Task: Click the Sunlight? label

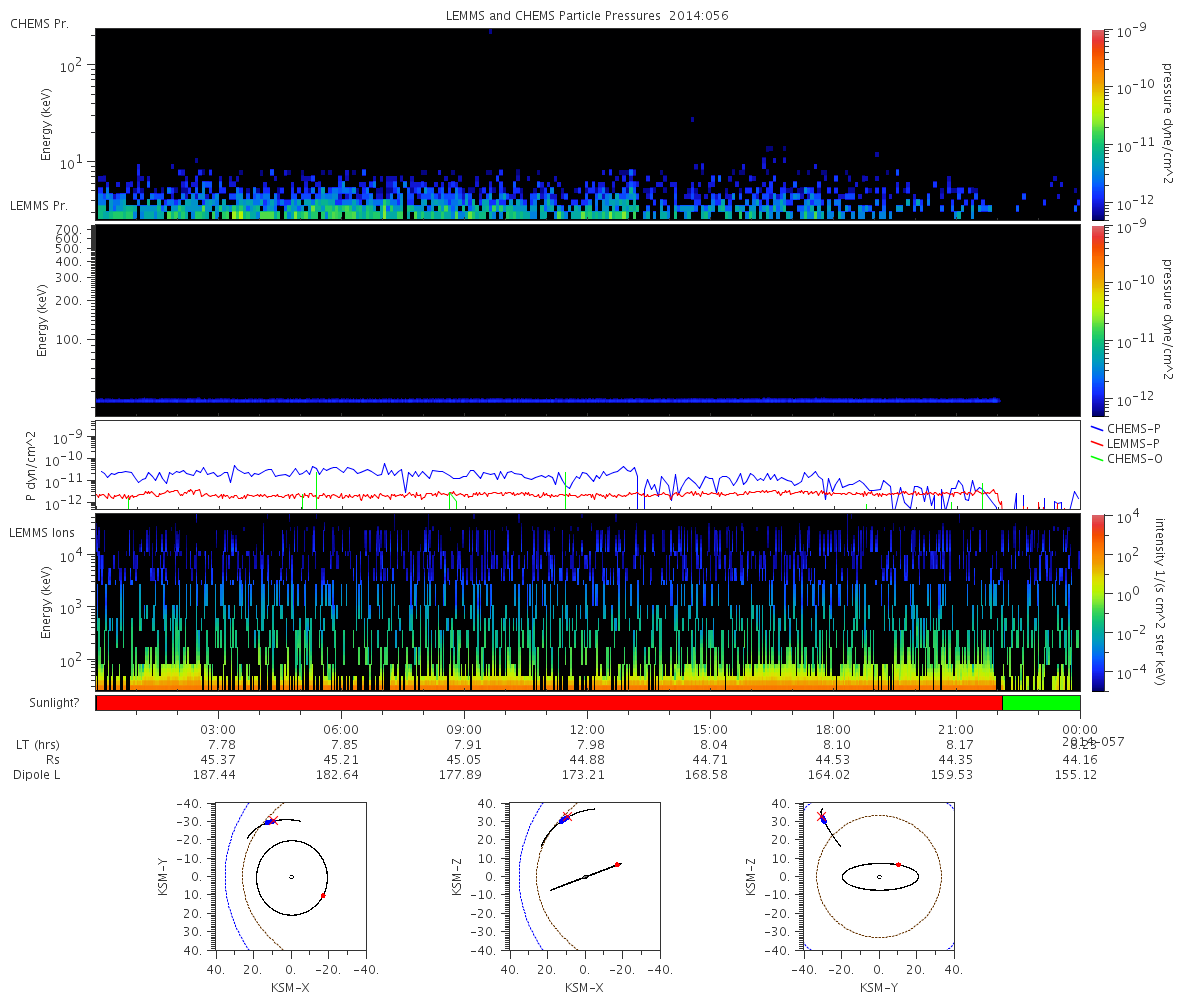Action: click(44, 703)
